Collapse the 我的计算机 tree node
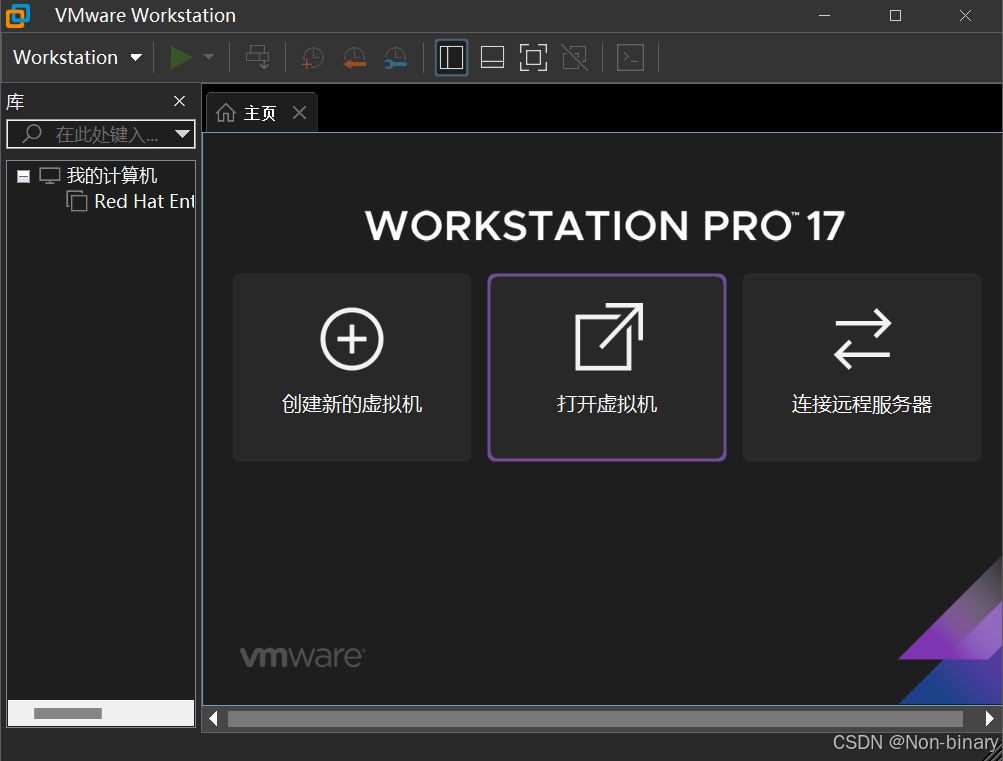 pyautogui.click(x=24, y=176)
